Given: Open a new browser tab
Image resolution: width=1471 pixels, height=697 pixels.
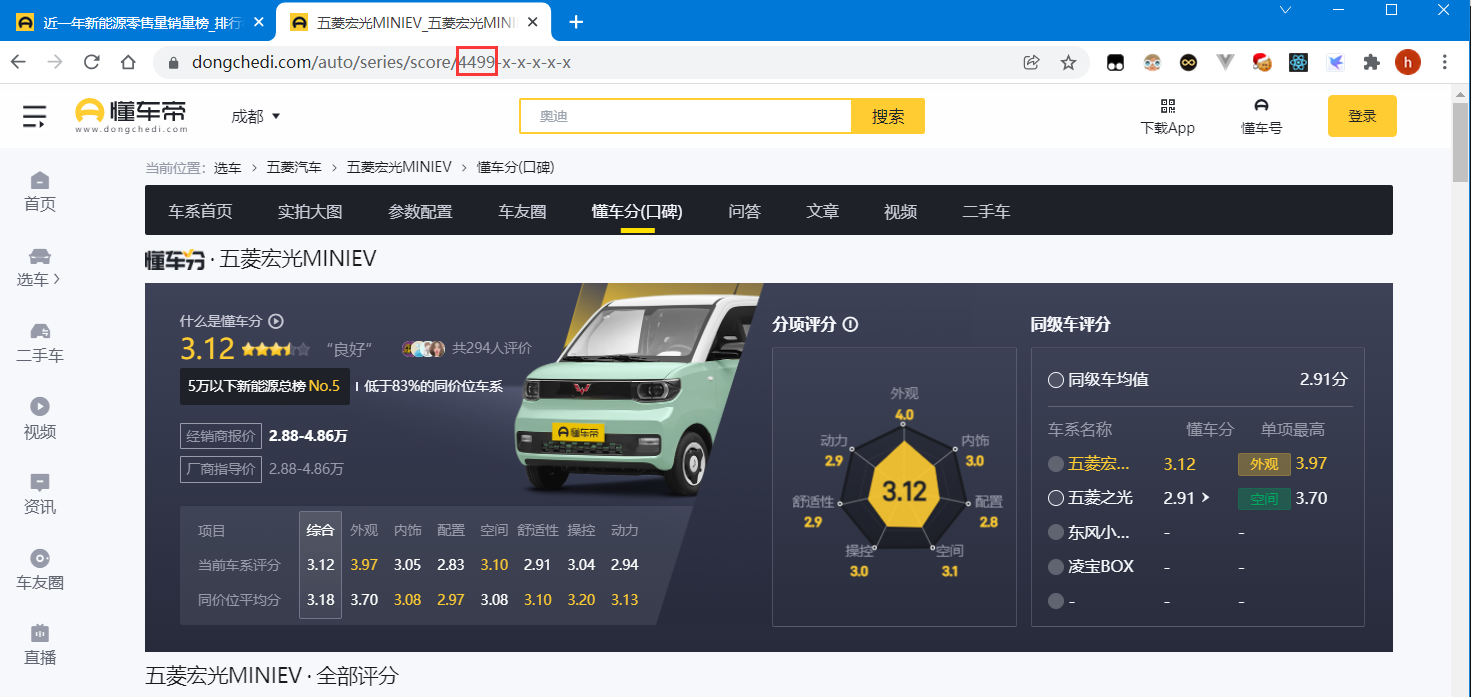Looking at the screenshot, I should (576, 22).
